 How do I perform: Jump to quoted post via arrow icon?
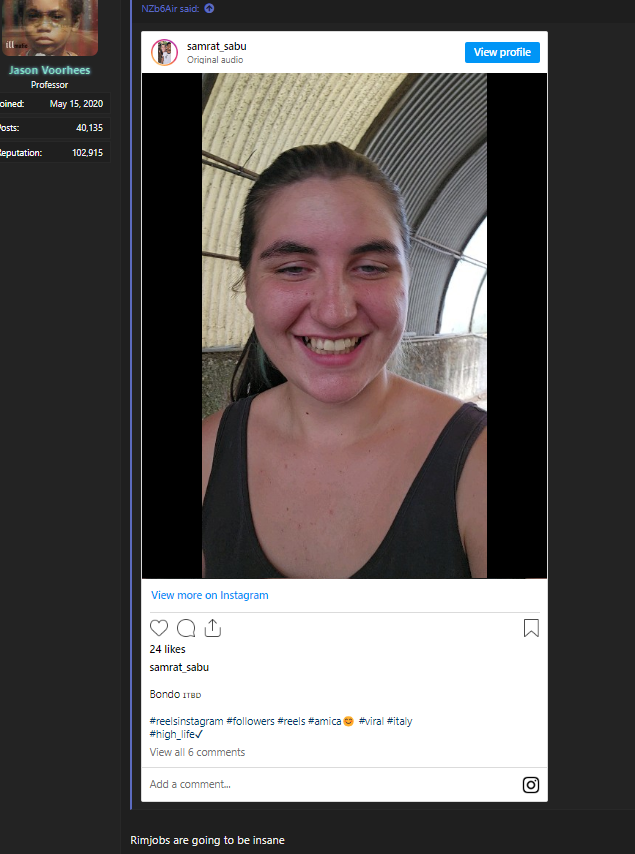point(209,8)
